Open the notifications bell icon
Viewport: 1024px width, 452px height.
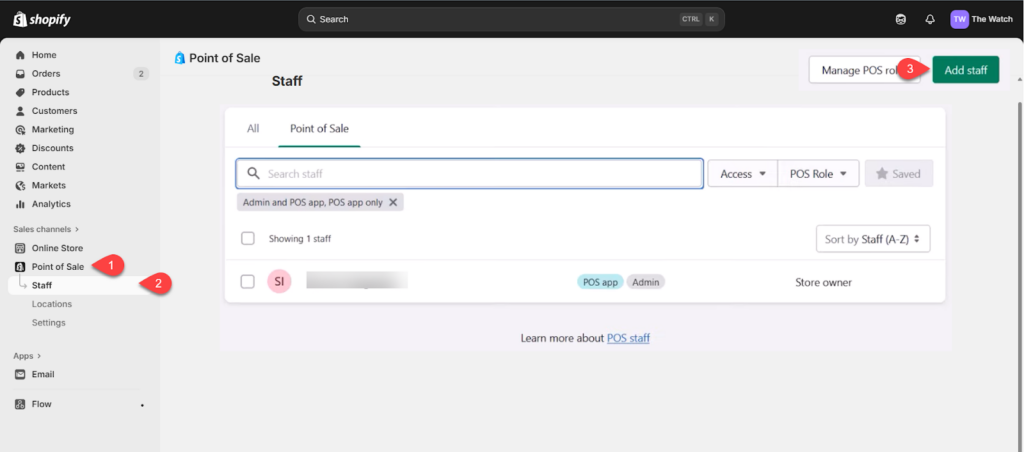(x=930, y=19)
